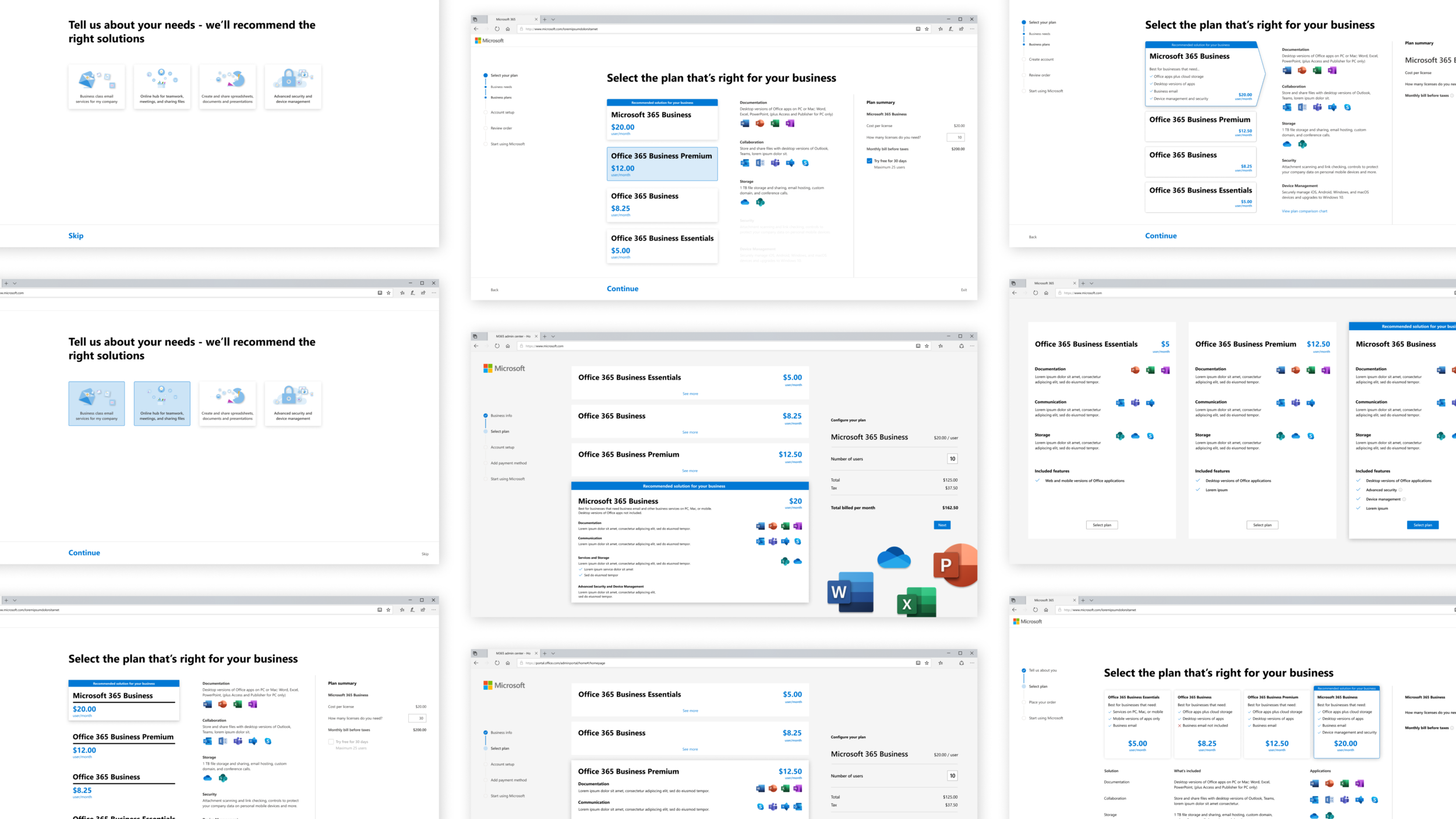The height and width of the screenshot is (819, 1456).
Task: Click the large Word app icon
Action: 850,592
